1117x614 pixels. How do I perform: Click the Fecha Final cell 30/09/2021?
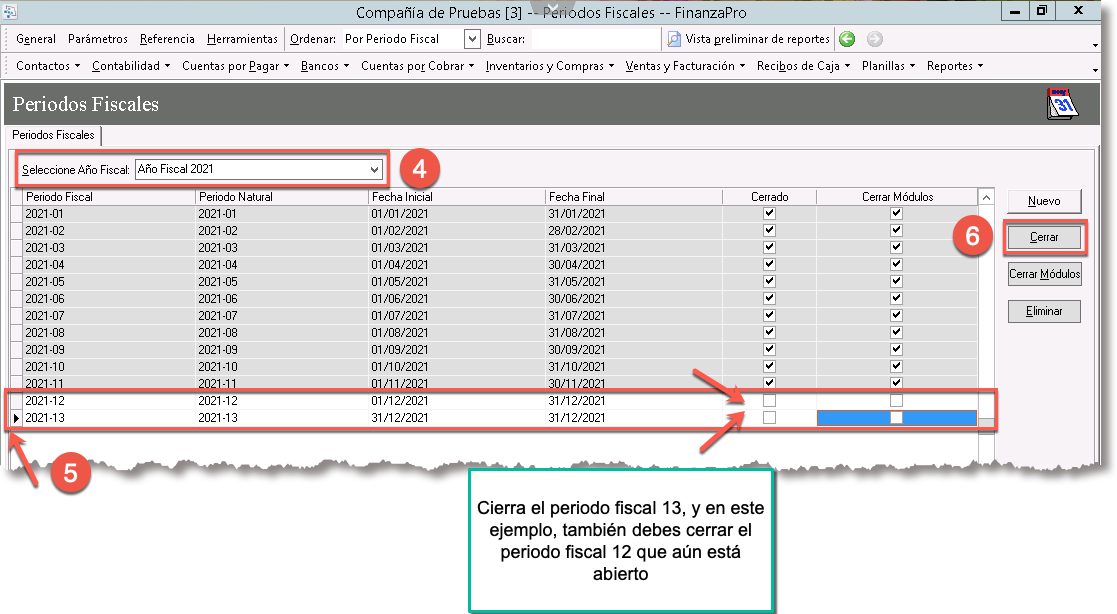pos(633,350)
